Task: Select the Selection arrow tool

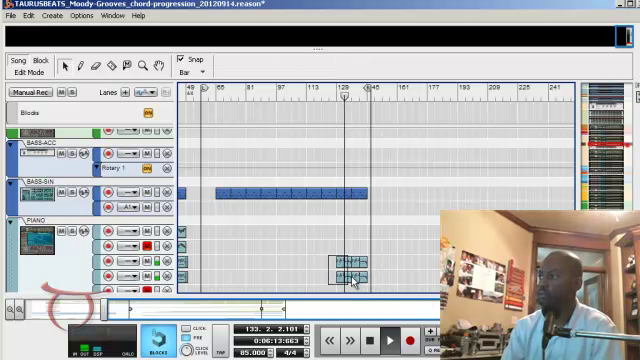Action: click(x=64, y=66)
